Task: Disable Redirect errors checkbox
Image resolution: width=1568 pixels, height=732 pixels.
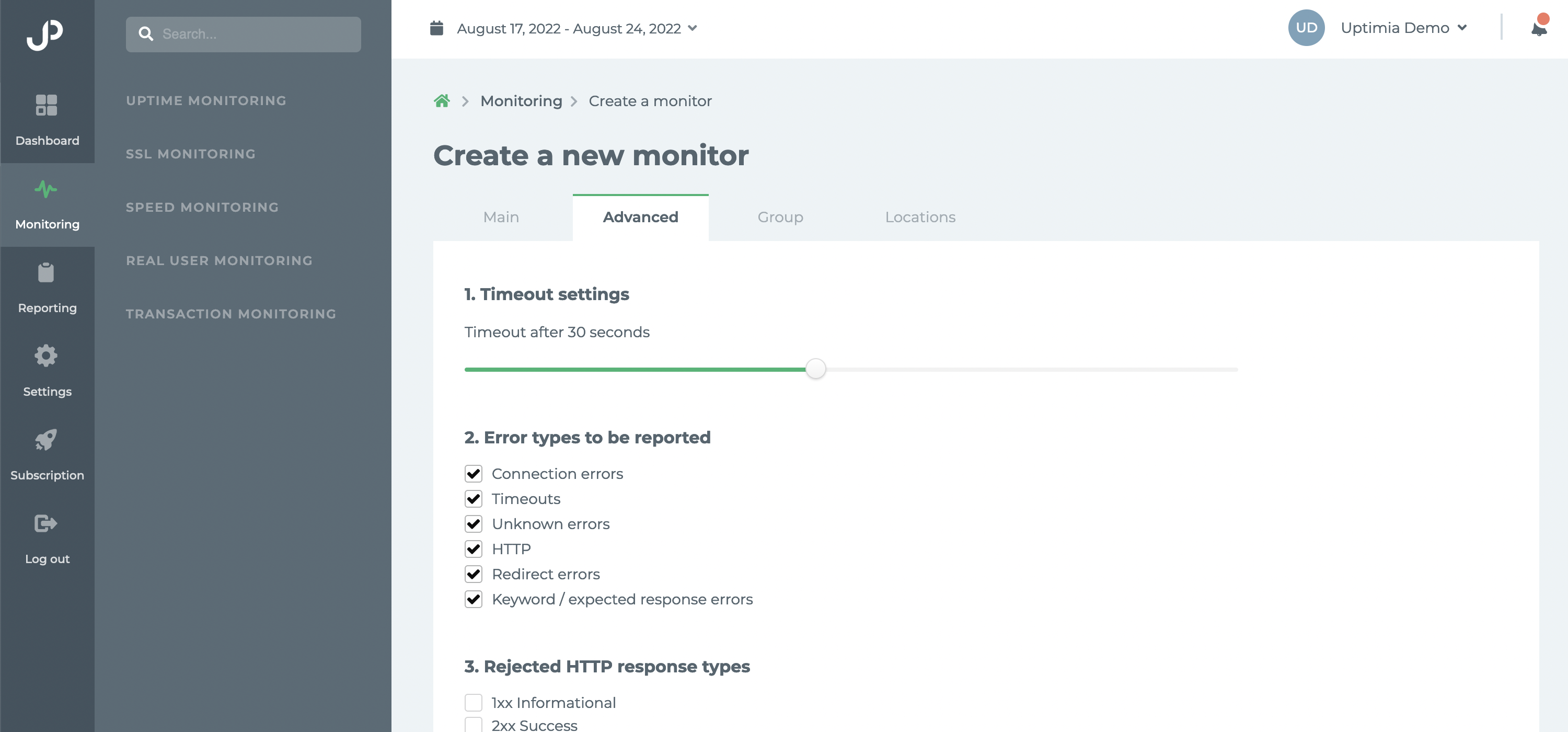Action: point(474,574)
